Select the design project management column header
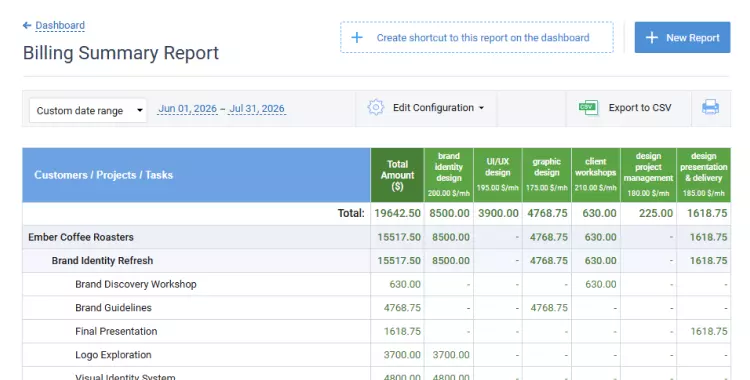 click(x=648, y=175)
